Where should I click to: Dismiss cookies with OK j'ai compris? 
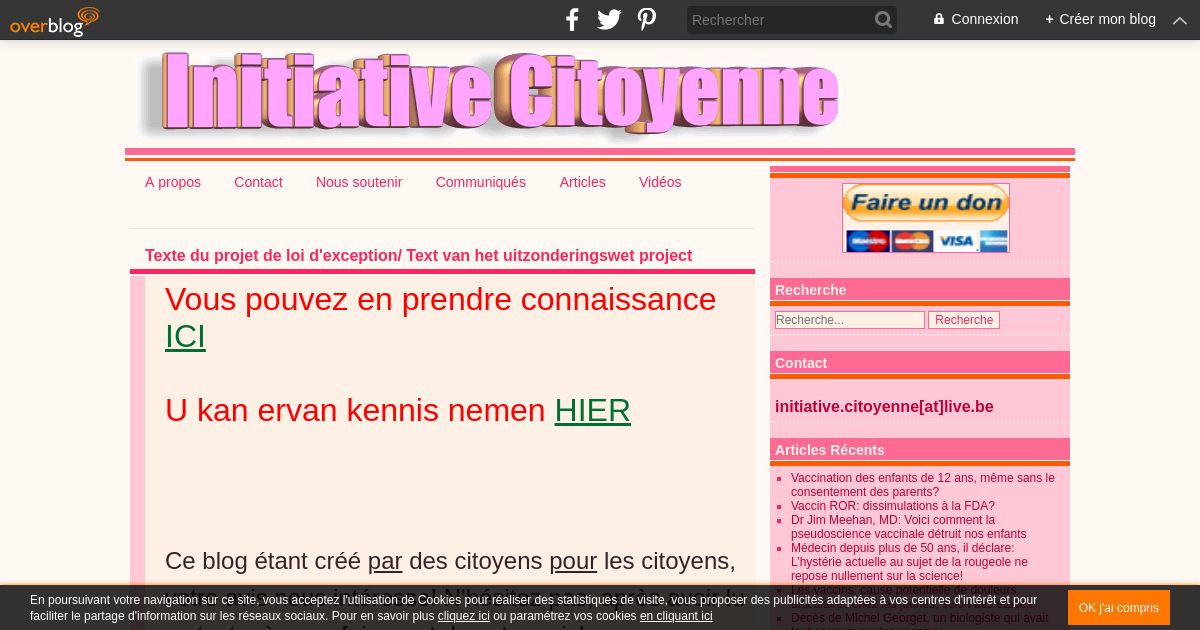pos(1119,608)
